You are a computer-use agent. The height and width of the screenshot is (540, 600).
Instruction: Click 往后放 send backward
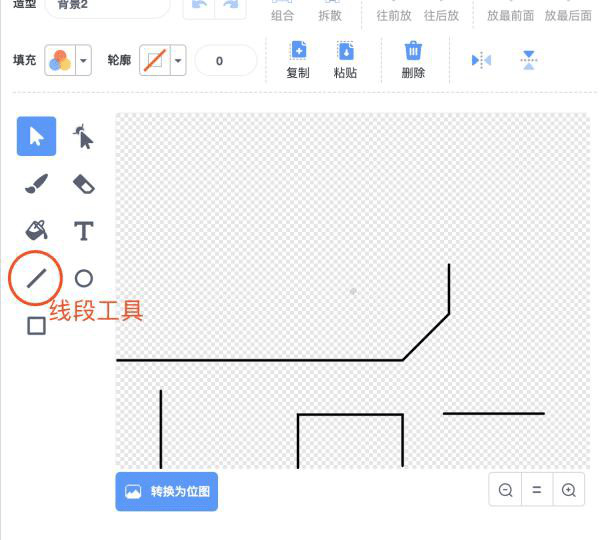(441, 10)
